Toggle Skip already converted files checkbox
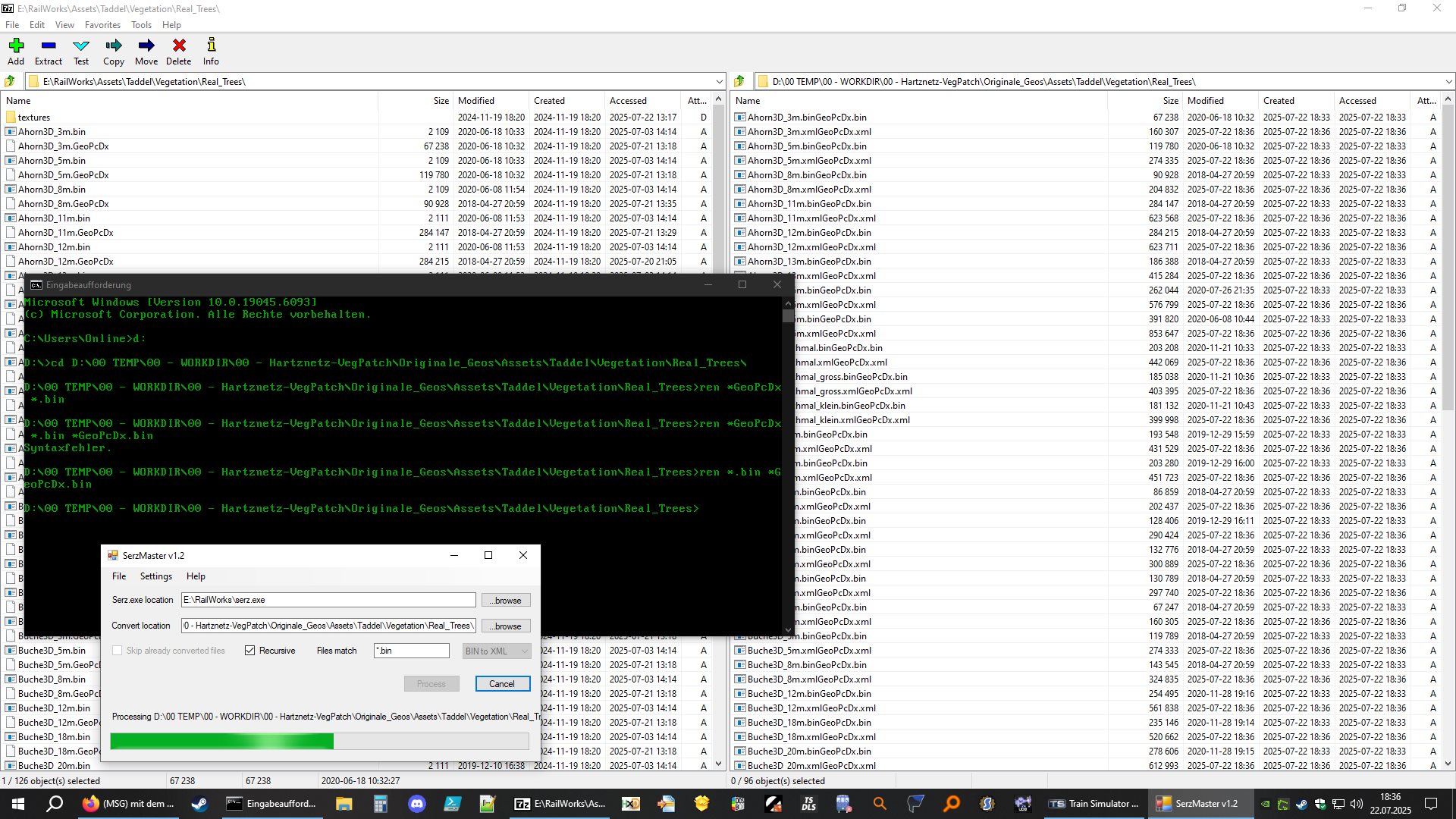 coord(118,651)
